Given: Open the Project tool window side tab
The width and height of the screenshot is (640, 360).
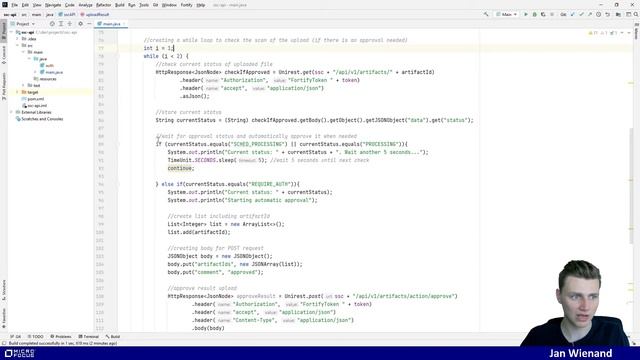Looking at the screenshot, I should click(x=4, y=31).
